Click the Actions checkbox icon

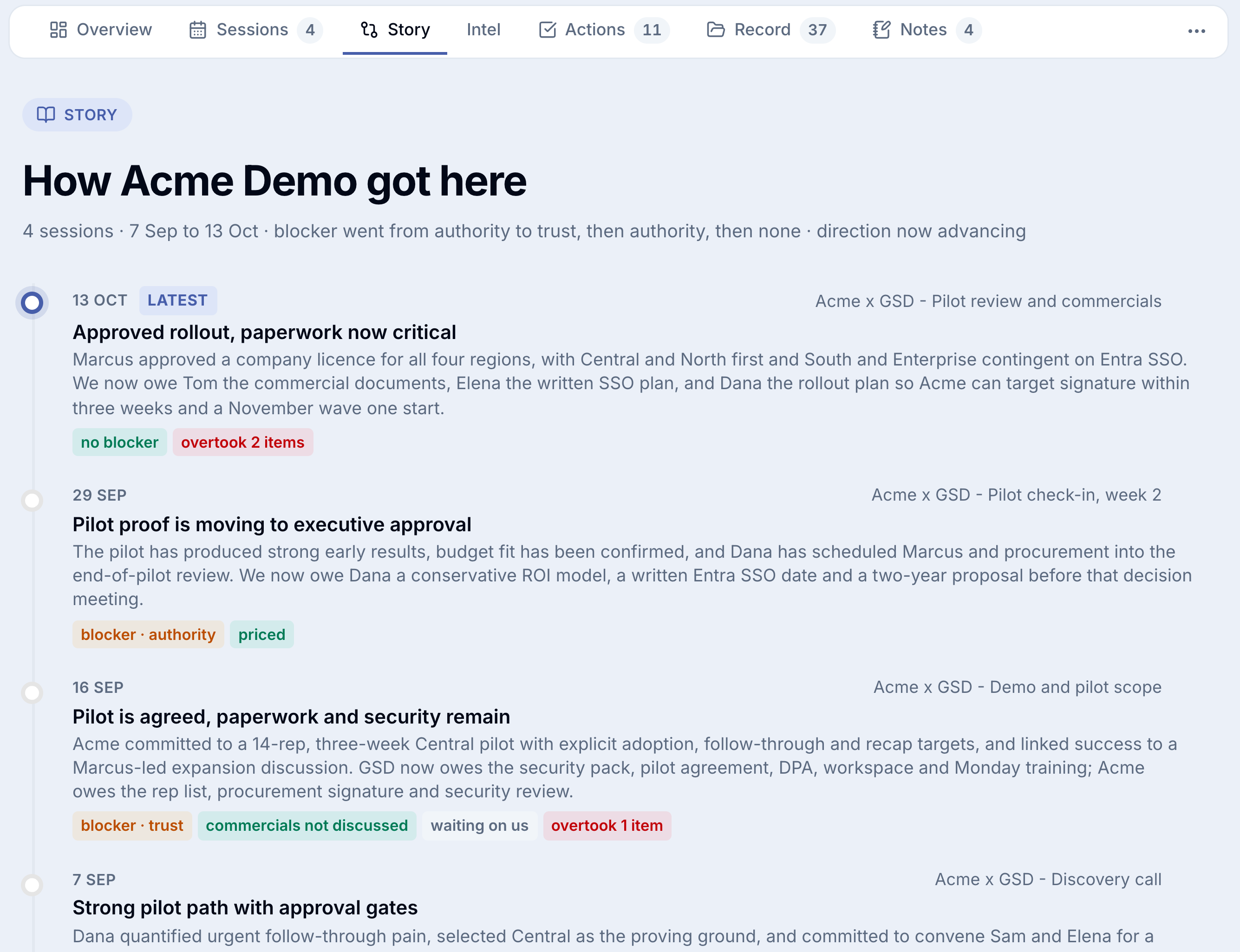click(x=547, y=29)
